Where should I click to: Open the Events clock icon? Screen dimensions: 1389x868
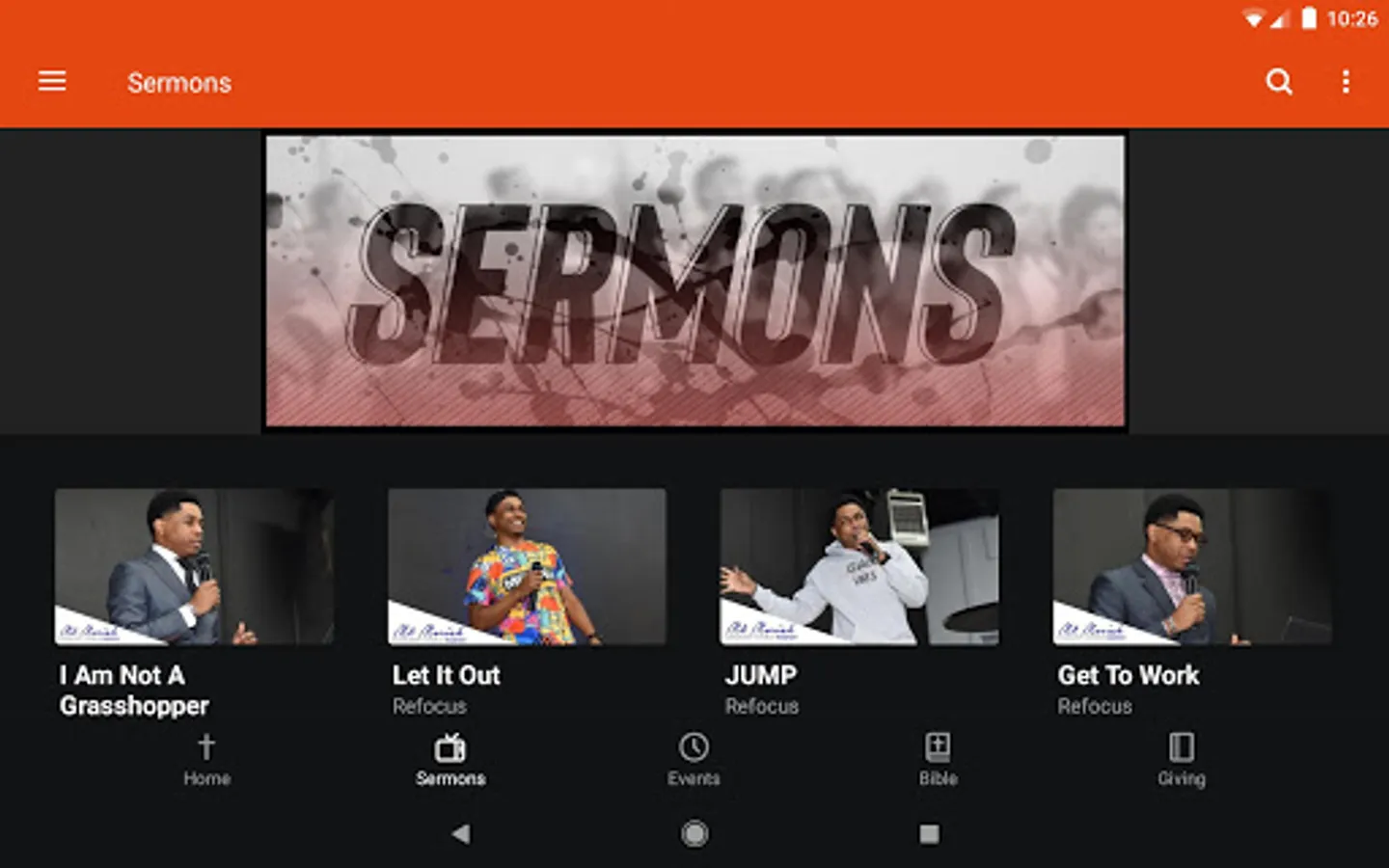(694, 747)
